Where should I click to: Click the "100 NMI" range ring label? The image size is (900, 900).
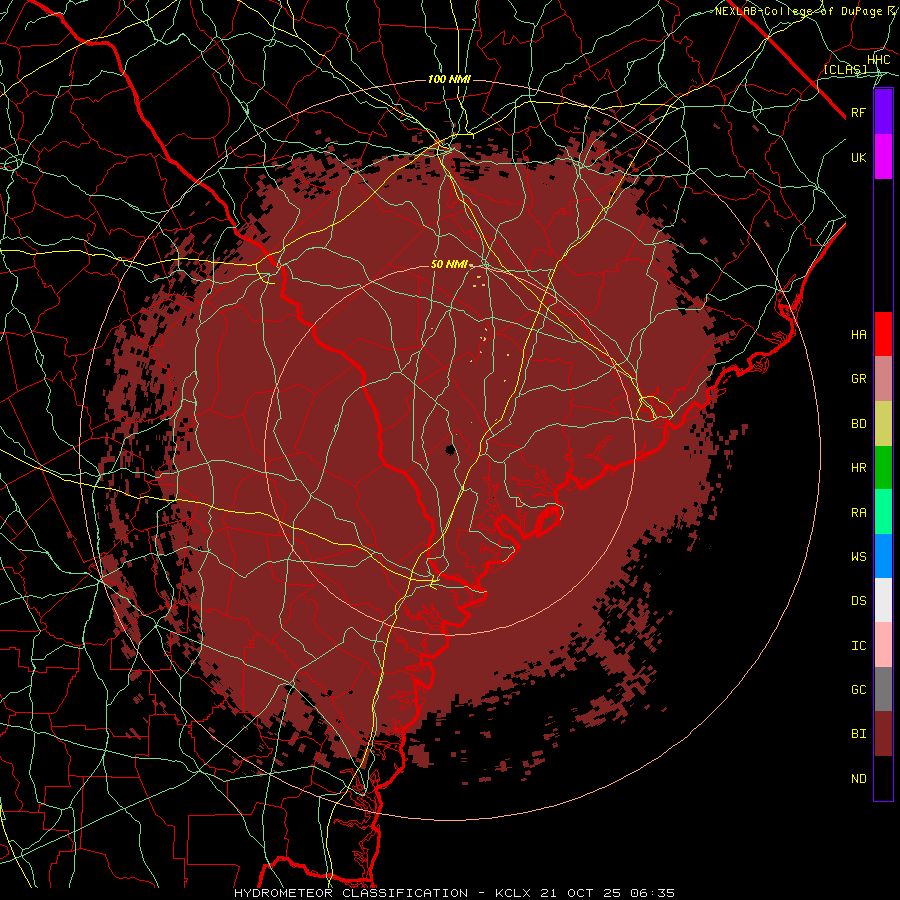[x=449, y=79]
